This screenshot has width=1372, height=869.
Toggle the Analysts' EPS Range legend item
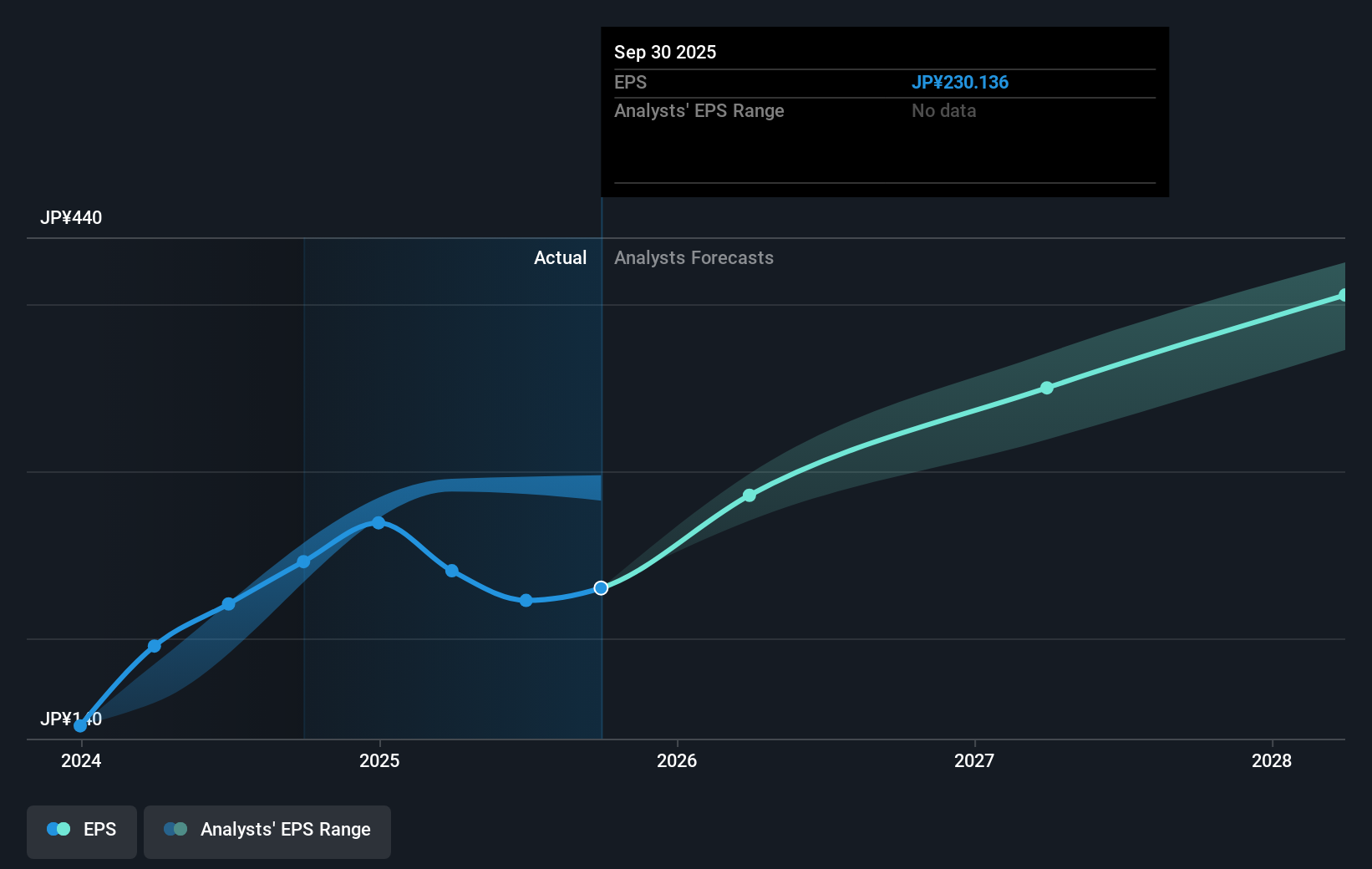(267, 830)
